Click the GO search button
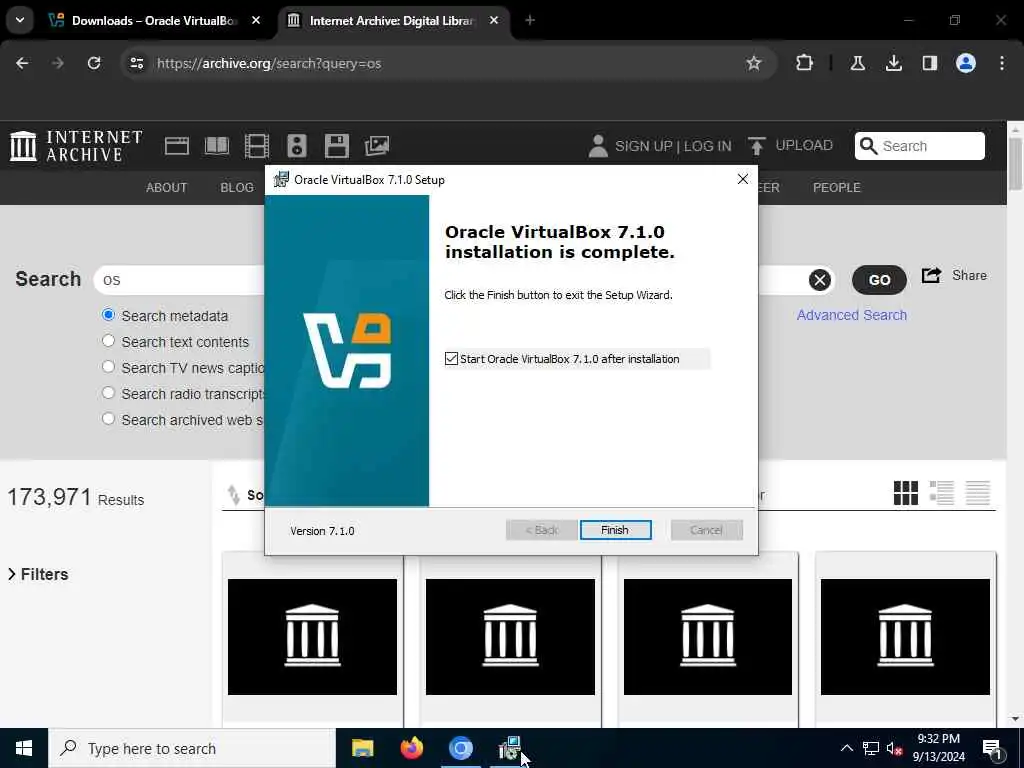Screen dimensions: 1024x768 [x=879, y=280]
